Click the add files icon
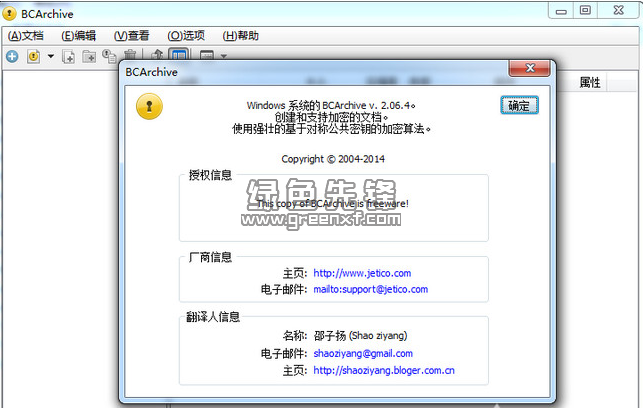643x408 pixels. coord(68,56)
